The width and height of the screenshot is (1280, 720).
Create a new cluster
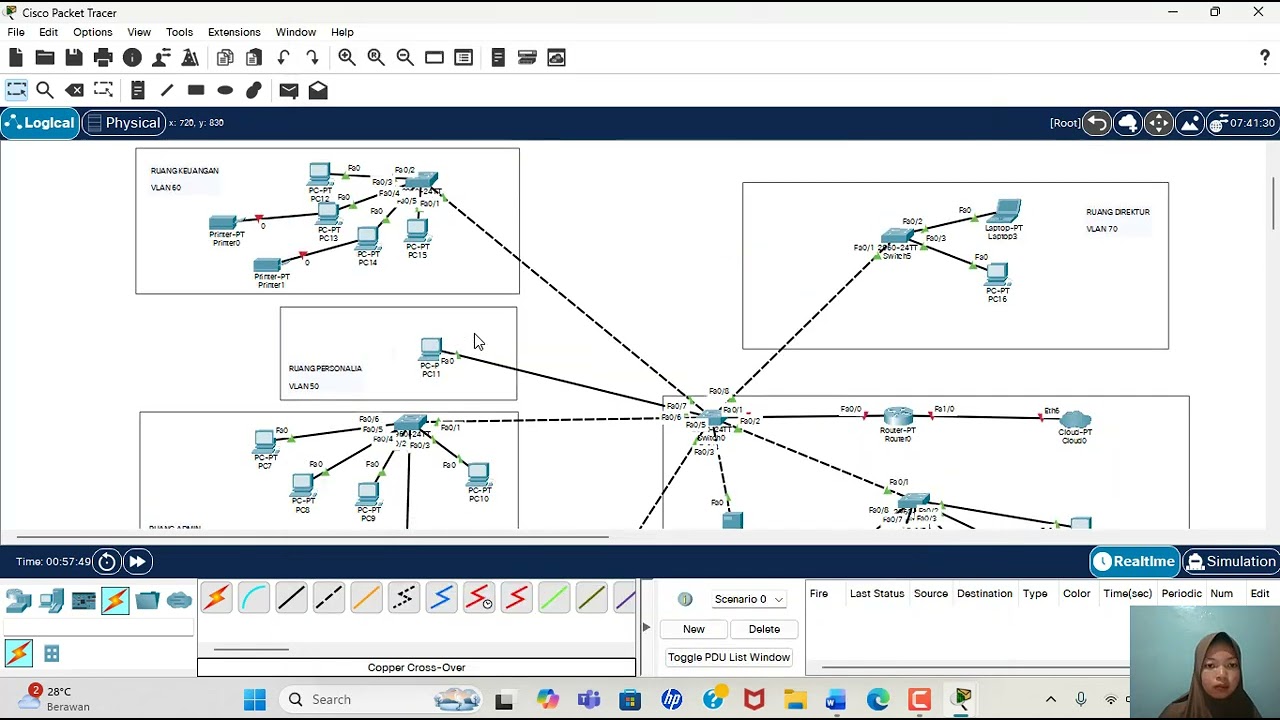coord(1128,123)
